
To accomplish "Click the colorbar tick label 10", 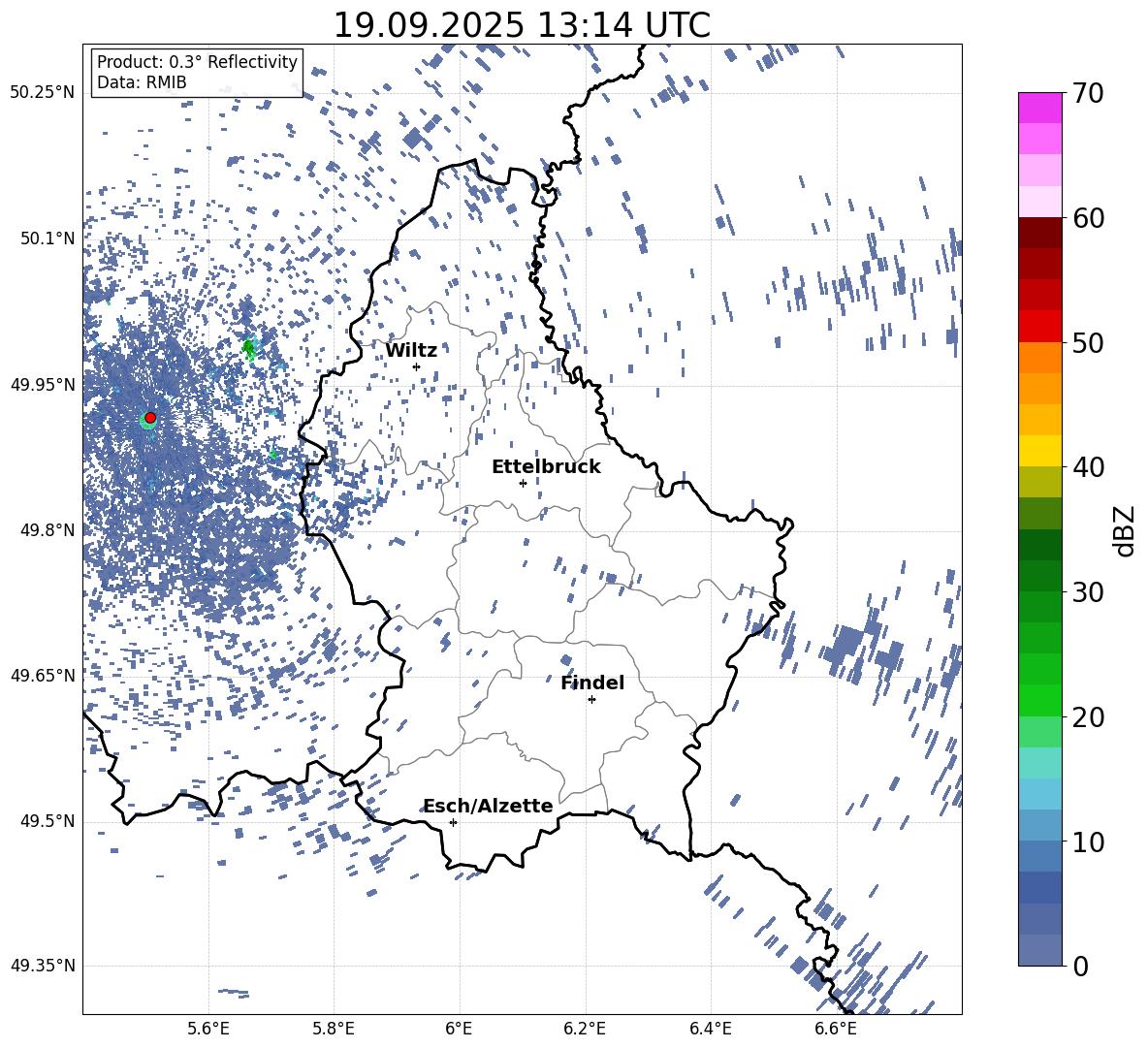I will (x=1088, y=842).
